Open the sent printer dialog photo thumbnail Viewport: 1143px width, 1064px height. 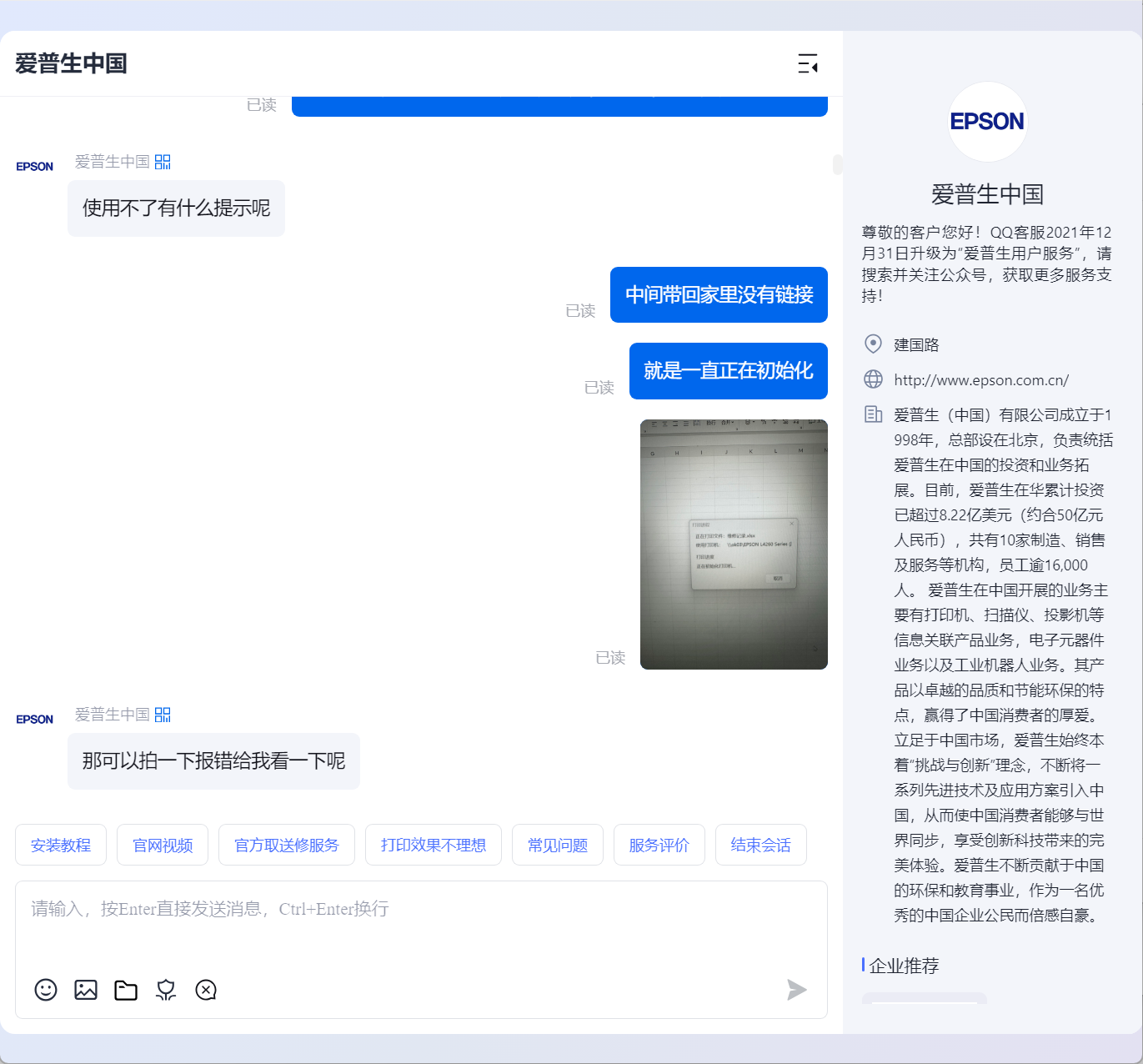click(x=734, y=545)
